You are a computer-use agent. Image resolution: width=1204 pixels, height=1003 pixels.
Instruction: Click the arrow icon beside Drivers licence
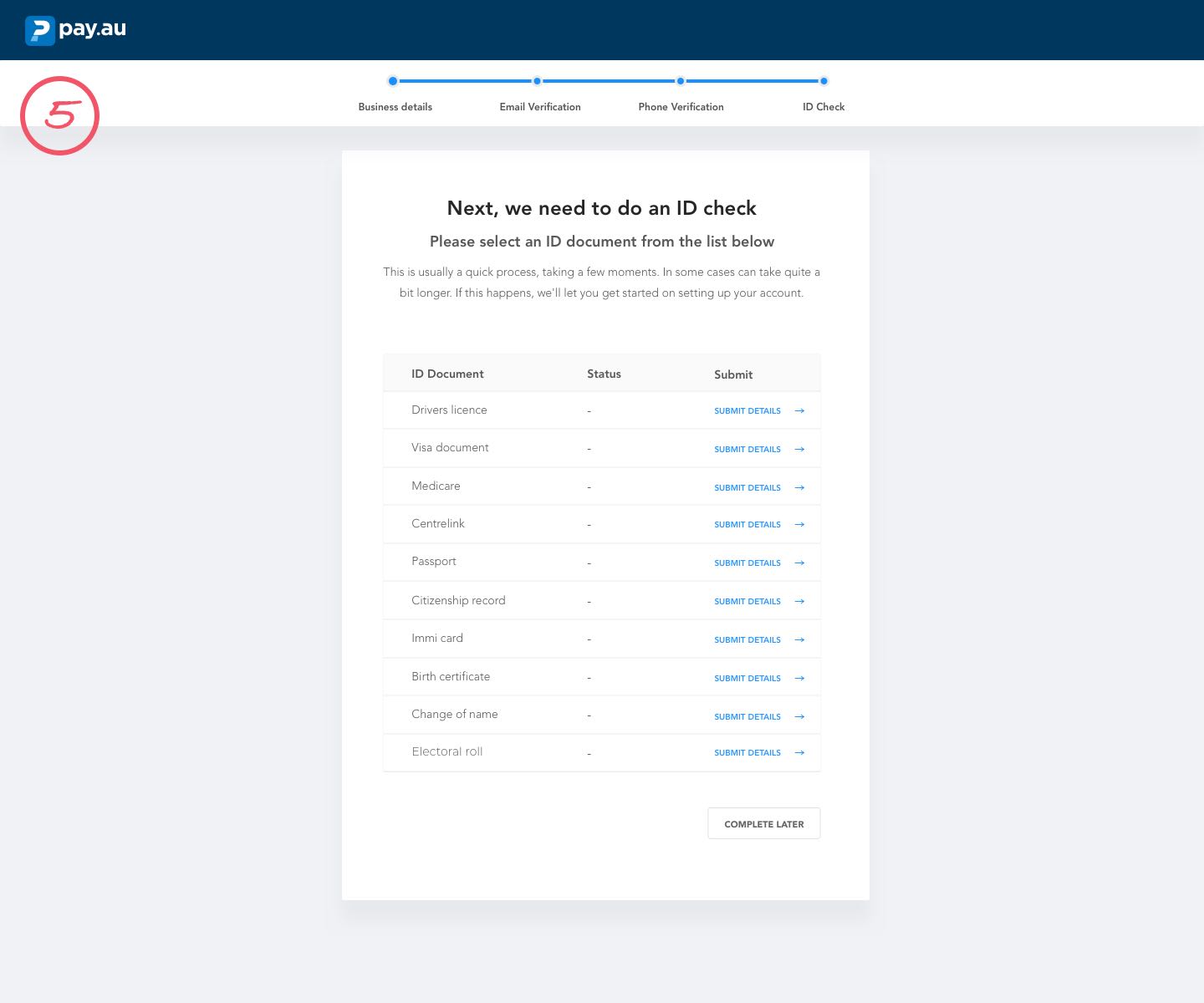coord(799,411)
